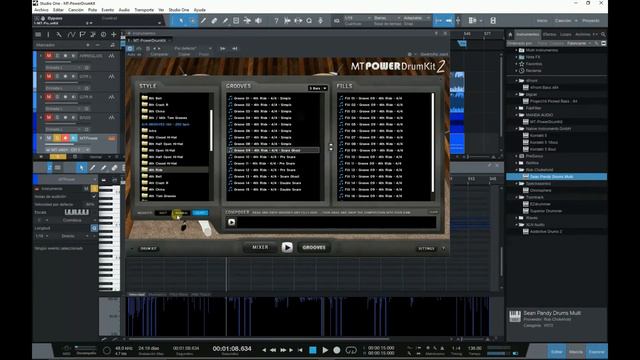Open the Cuantizar value dropdown
The image size is (640, 360).
pyautogui.click(x=358, y=18)
